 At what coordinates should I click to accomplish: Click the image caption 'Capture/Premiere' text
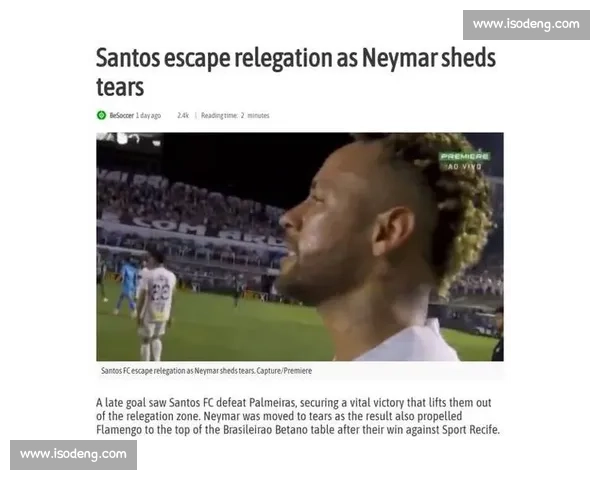click(x=284, y=371)
